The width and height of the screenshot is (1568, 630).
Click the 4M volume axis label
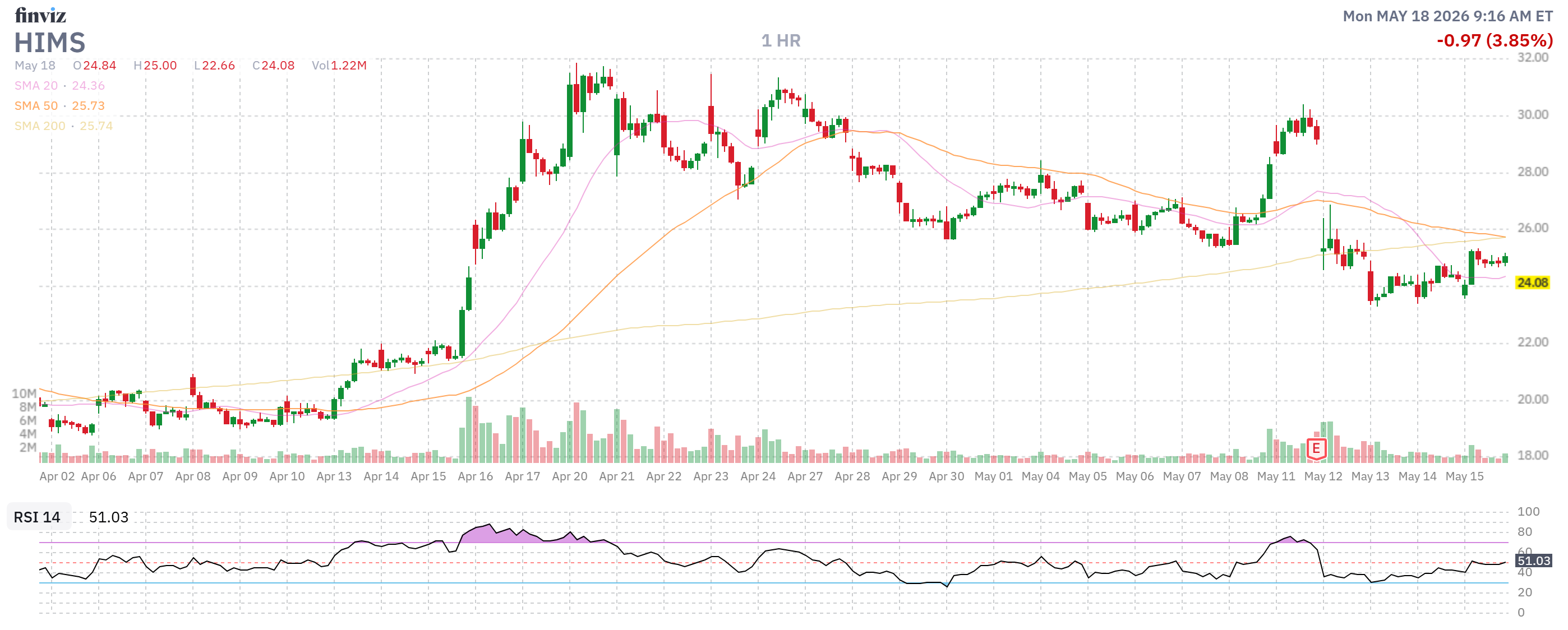click(28, 434)
